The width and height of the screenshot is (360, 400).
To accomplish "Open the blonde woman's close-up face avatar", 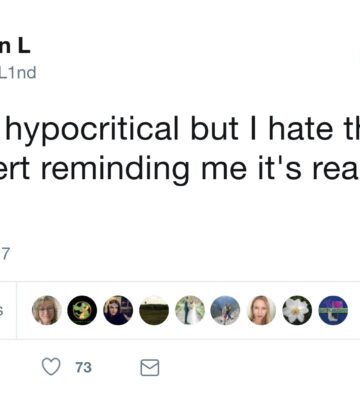I will [262, 310].
